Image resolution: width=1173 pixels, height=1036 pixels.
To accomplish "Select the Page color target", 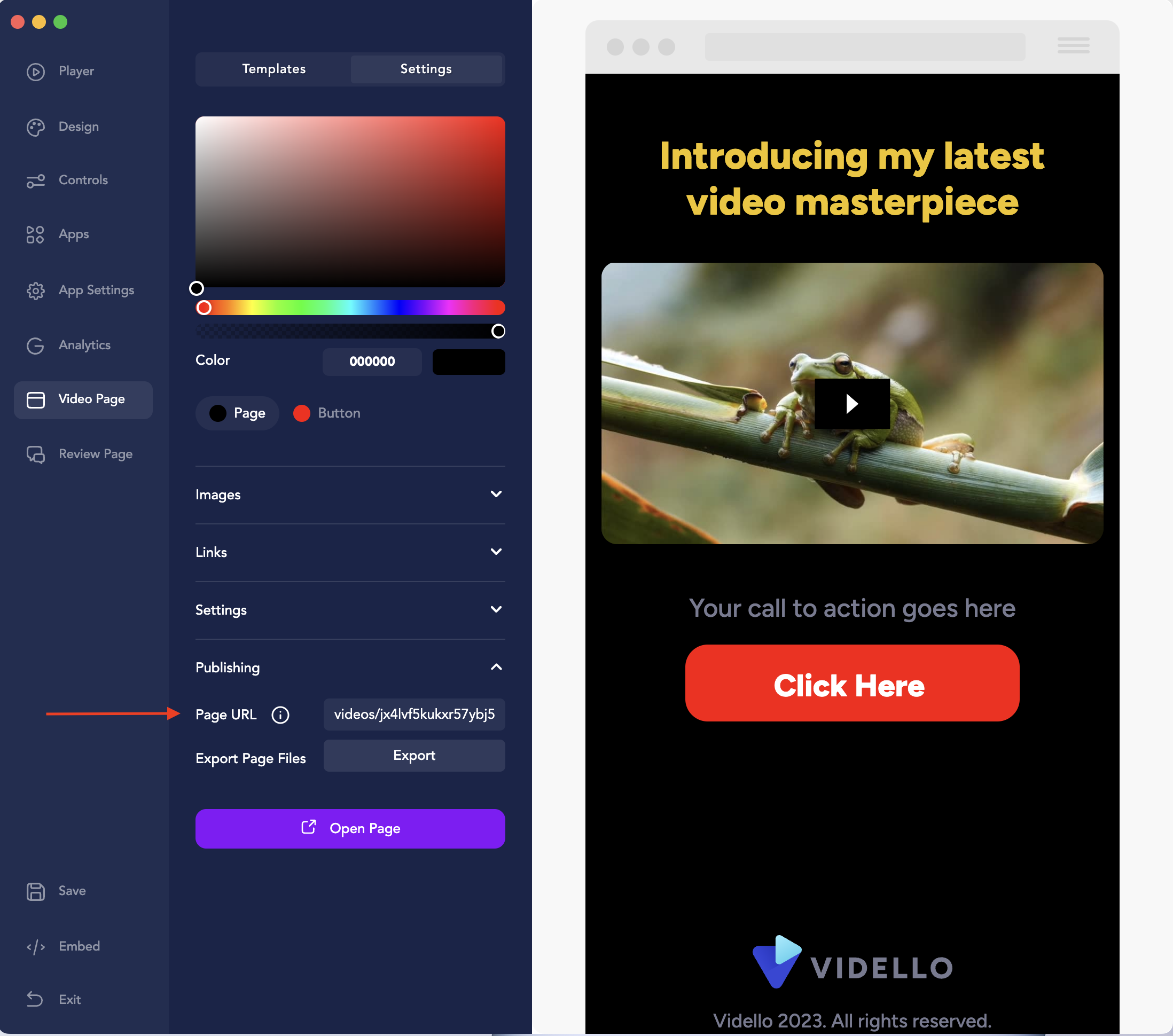I will [238, 413].
